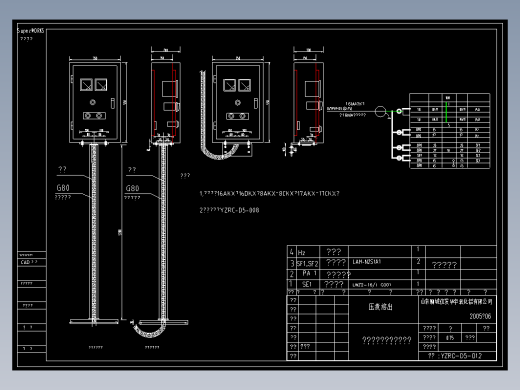
Task: Click the "?????" remark cell in parts list
Action: tap(444, 265)
